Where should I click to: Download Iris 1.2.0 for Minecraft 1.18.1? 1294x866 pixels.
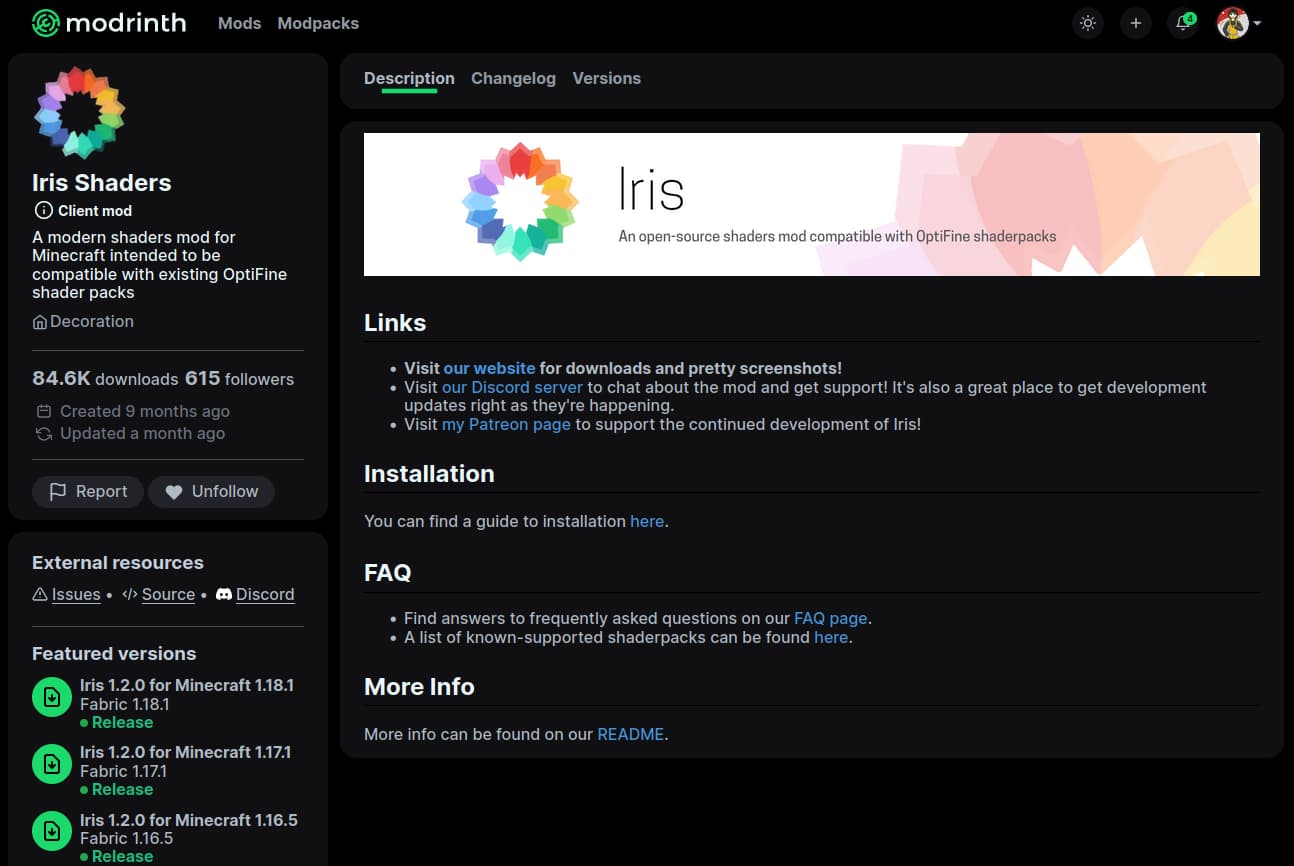(52, 696)
